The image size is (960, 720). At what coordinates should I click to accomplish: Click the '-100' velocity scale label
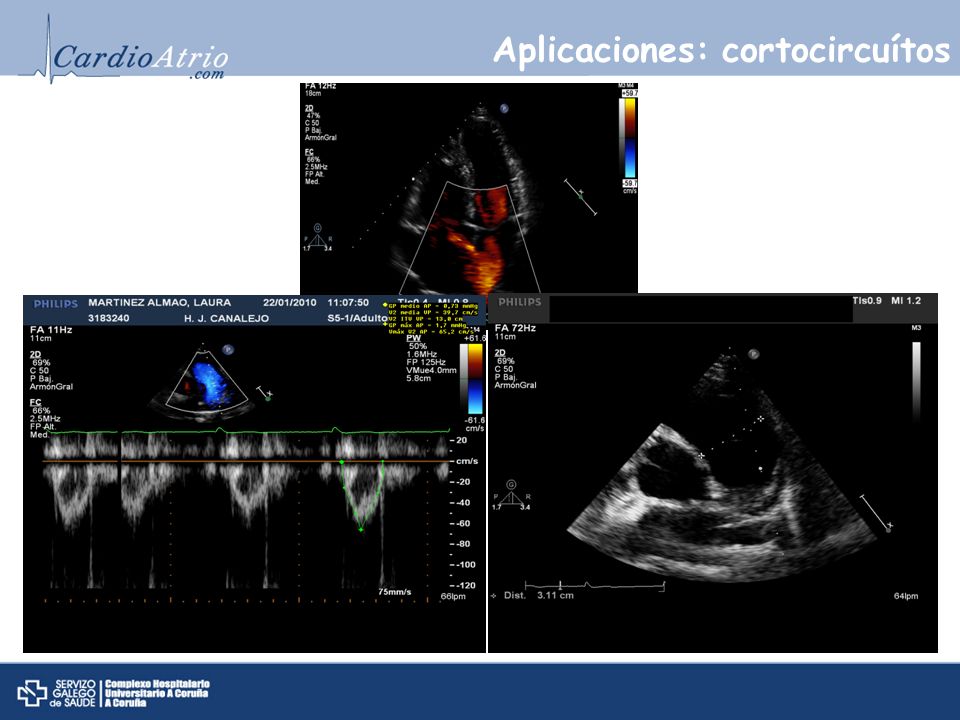[x=466, y=564]
